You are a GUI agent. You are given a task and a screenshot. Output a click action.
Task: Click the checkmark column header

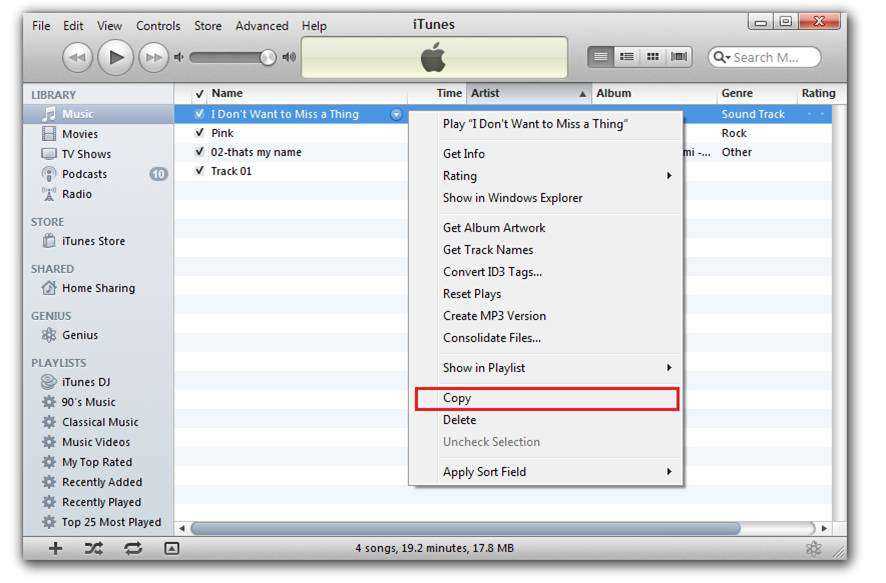tap(199, 94)
